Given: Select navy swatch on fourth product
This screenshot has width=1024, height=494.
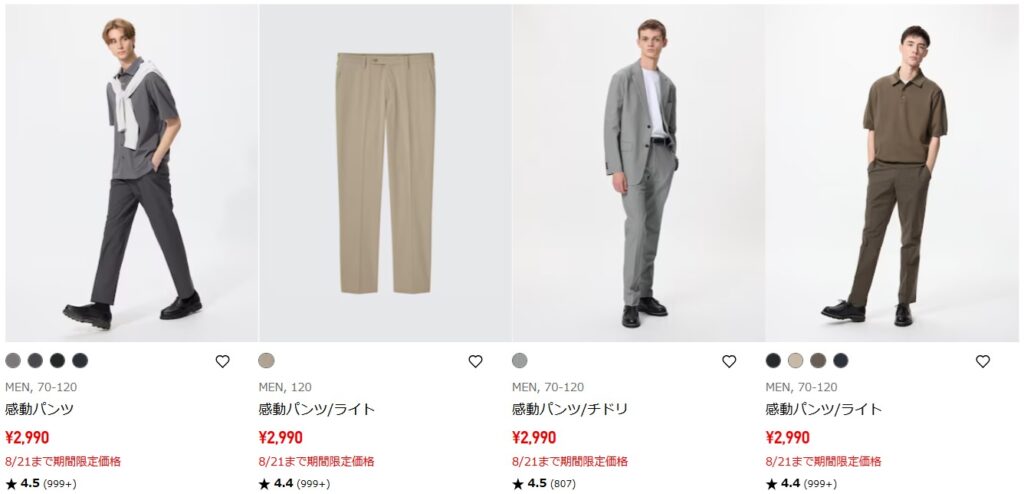Looking at the screenshot, I should click(840, 361).
